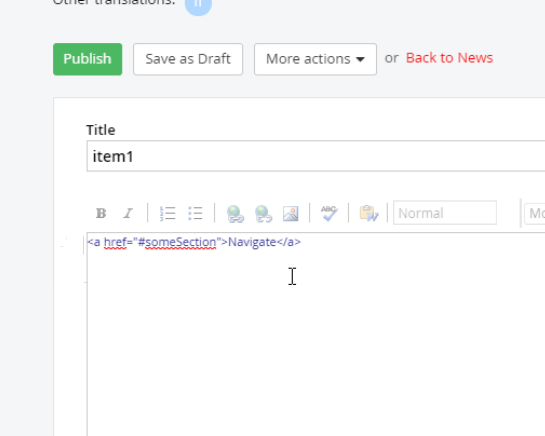
Task: Insert a bulleted list
Action: point(195,213)
